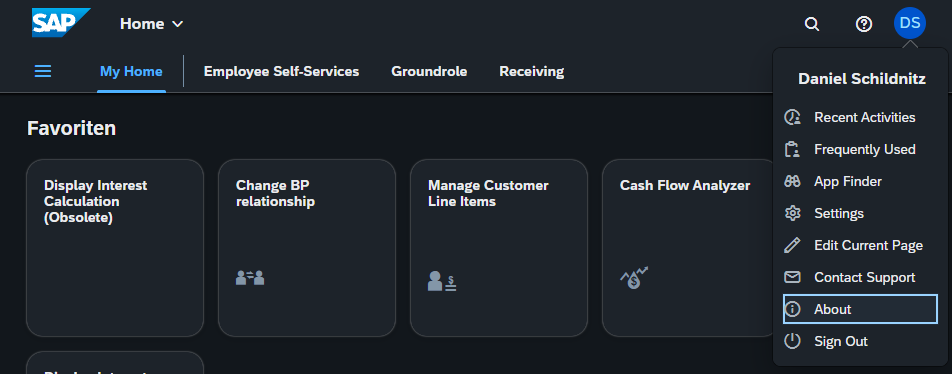Open the hamburger navigation menu icon

point(42,72)
